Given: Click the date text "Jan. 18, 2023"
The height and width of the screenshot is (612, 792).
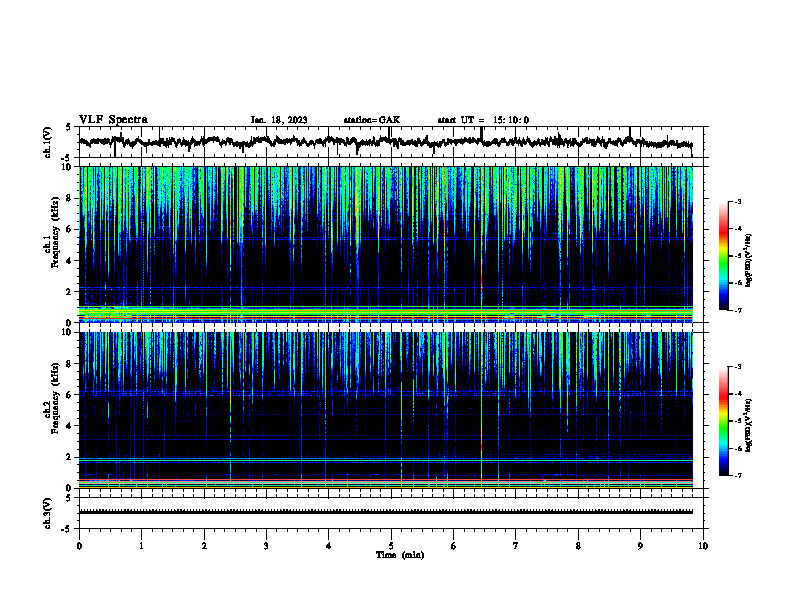Looking at the screenshot, I should (x=279, y=120).
